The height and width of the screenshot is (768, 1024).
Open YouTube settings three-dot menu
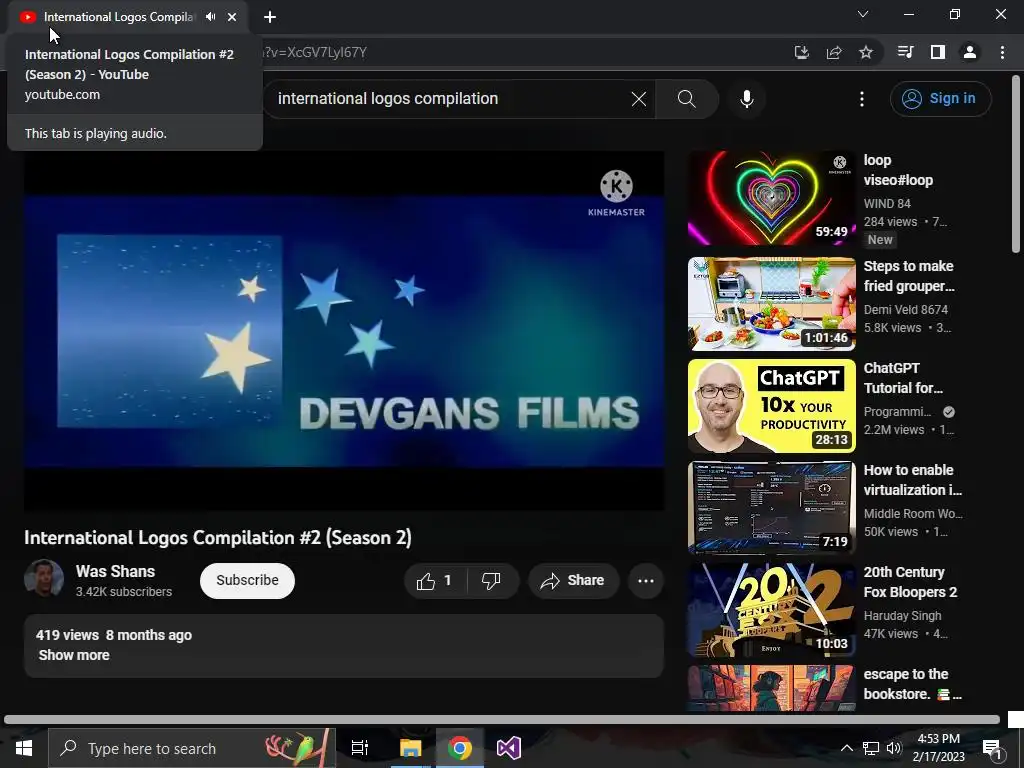[x=862, y=99]
